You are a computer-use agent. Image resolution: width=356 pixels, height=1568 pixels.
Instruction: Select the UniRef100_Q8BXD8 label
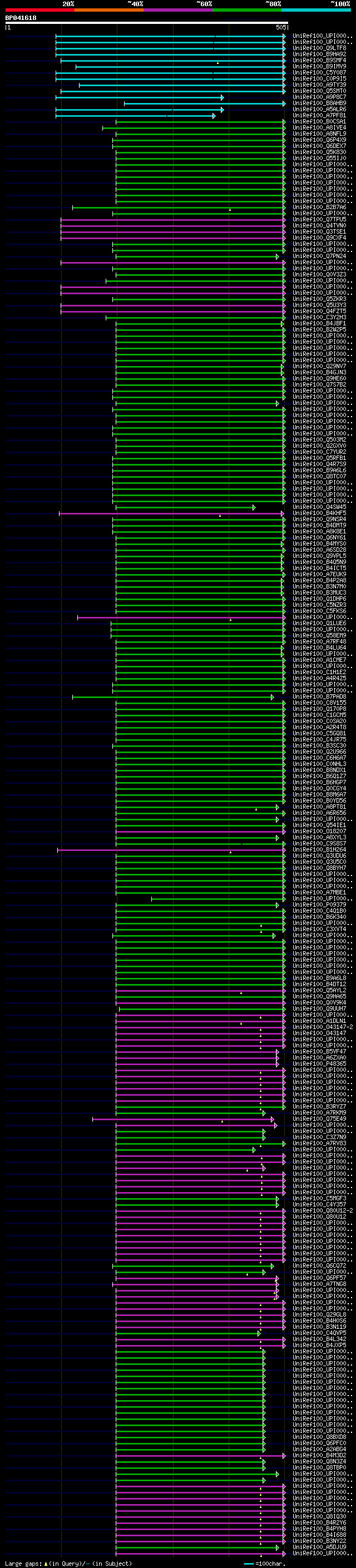319,1437
